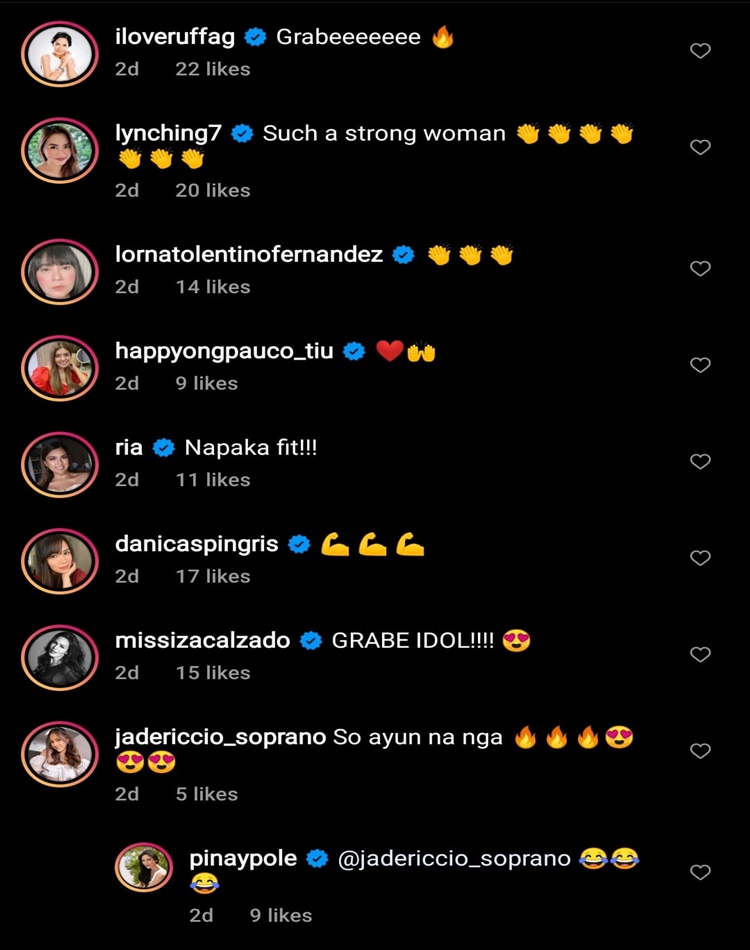Go to lornatolentinofernandez's profile via username
Image resolution: width=750 pixels, height=950 pixels.
point(249,255)
